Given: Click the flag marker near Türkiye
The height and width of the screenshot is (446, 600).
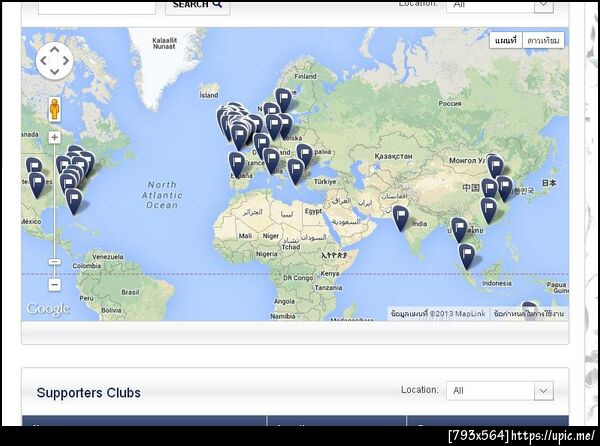Looking at the screenshot, I should click(295, 170).
